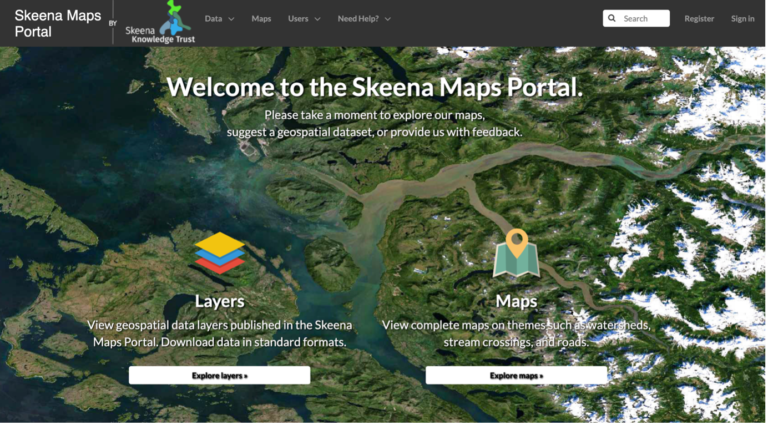Image resolution: width=768 pixels, height=425 pixels.
Task: Click the search magnifier icon
Action: pos(612,19)
